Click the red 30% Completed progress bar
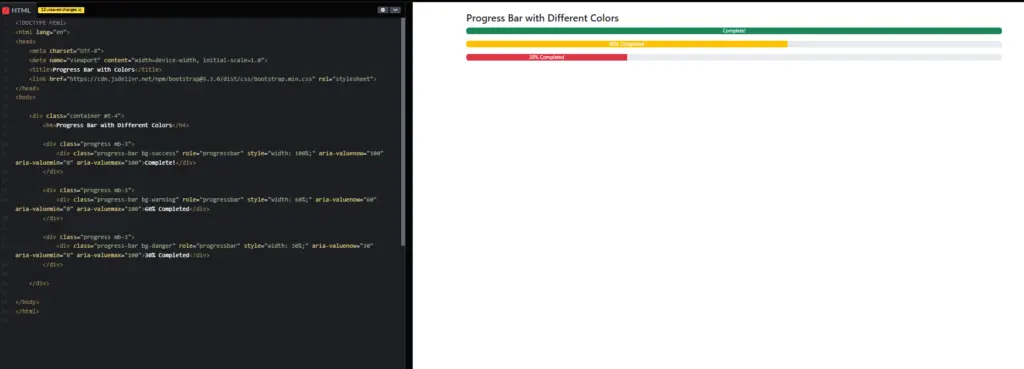Screen dimensions: 1024x369 (547, 57)
